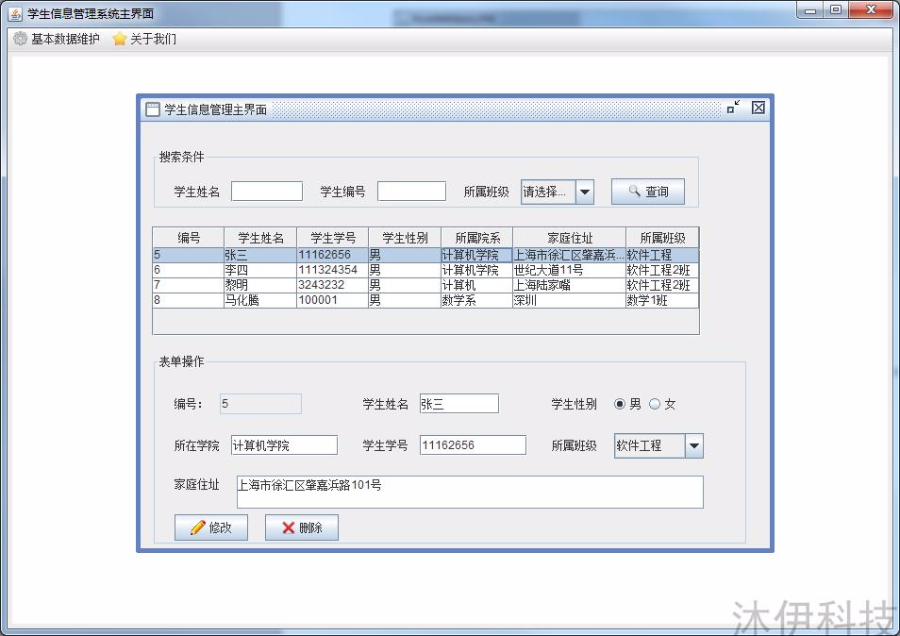900x636 pixels.
Task: Click the pencil icon on the 修改 button
Action: tap(196, 527)
